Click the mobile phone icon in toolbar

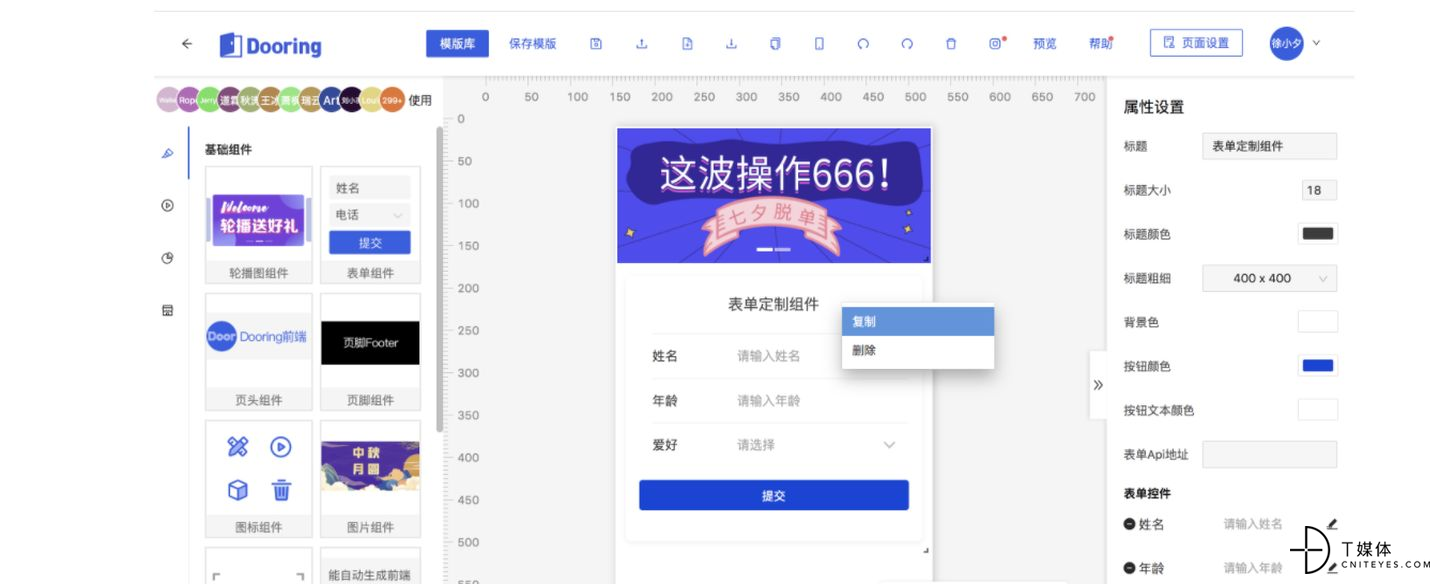[819, 44]
